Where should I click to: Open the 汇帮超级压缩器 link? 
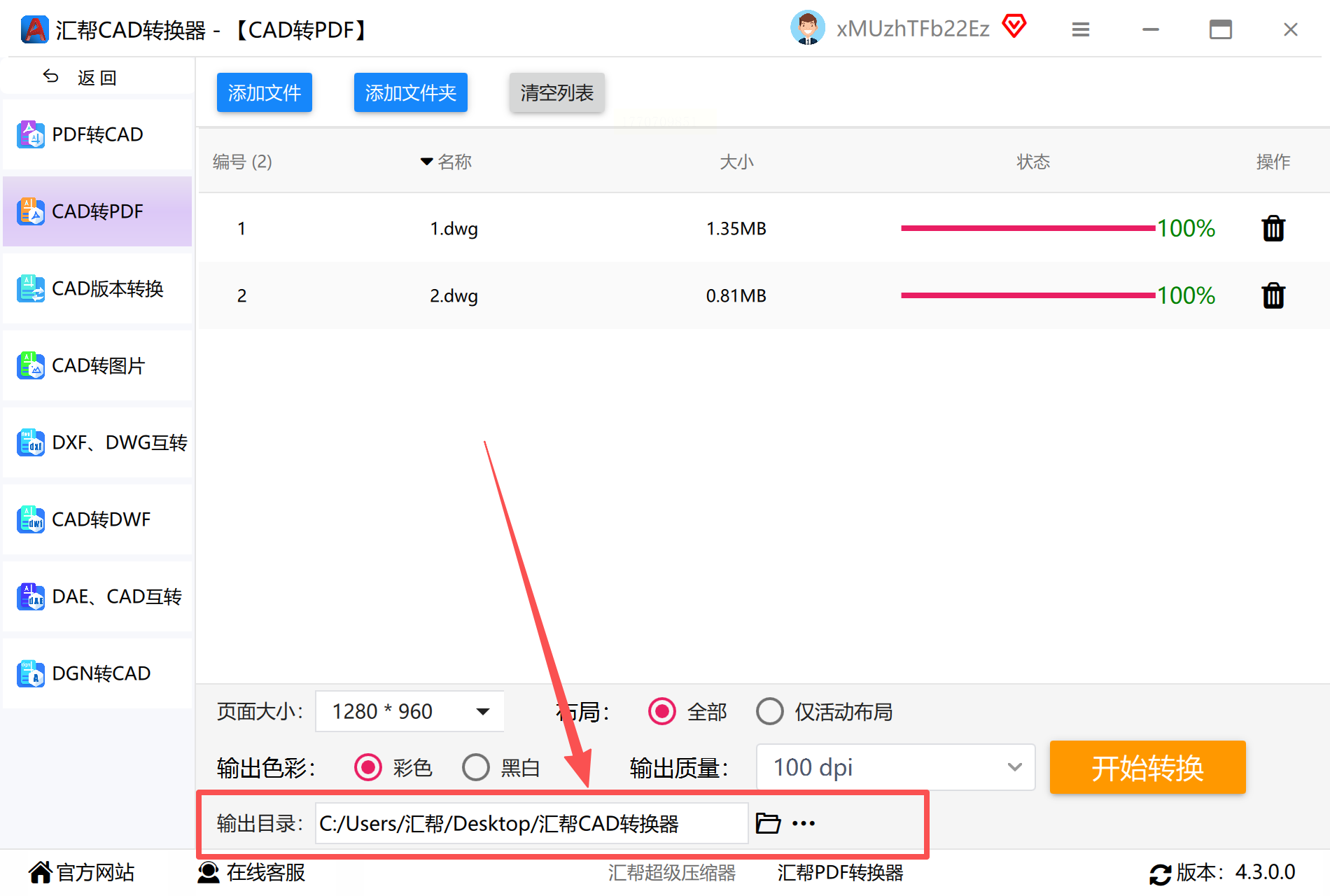point(672,872)
